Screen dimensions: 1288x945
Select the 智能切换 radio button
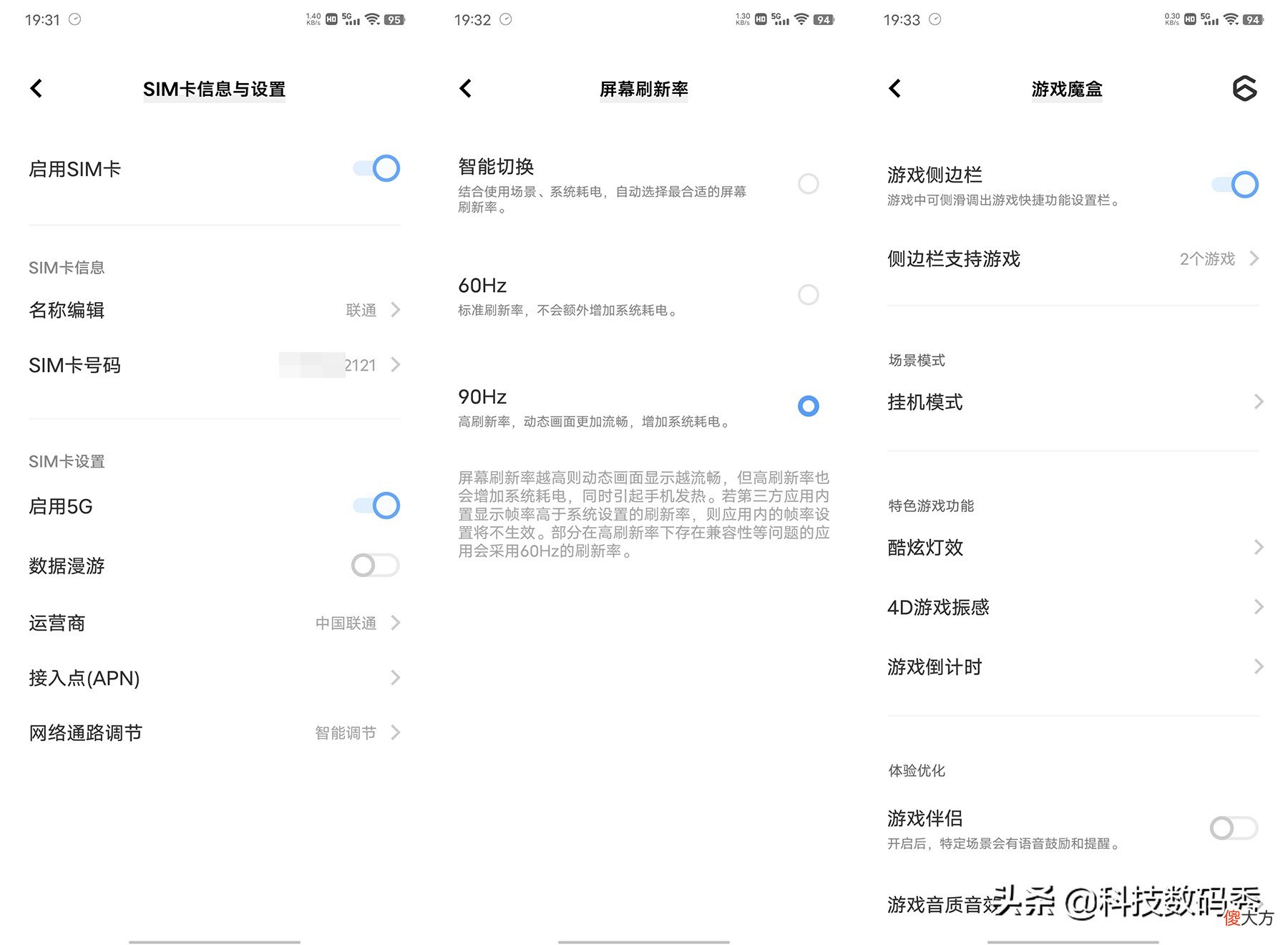click(809, 184)
